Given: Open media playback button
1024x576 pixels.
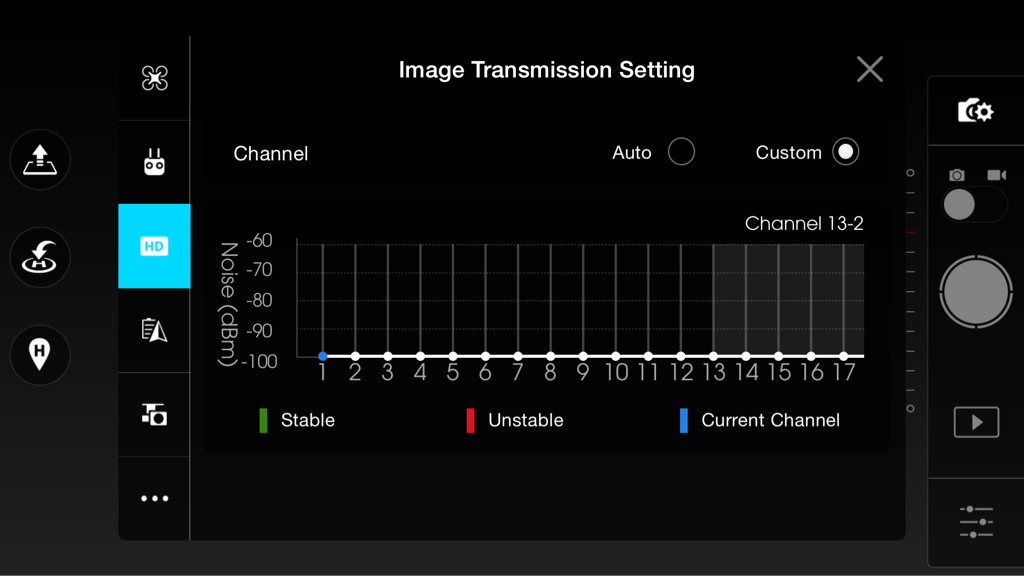Looking at the screenshot, I should [976, 422].
